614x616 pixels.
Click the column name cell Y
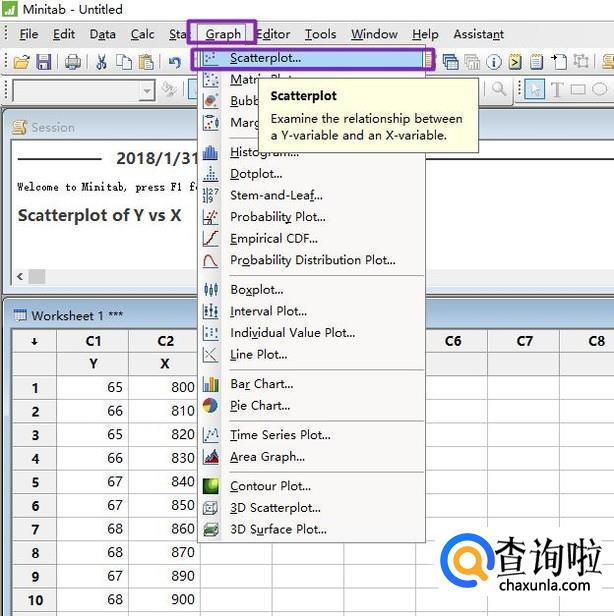(93, 363)
